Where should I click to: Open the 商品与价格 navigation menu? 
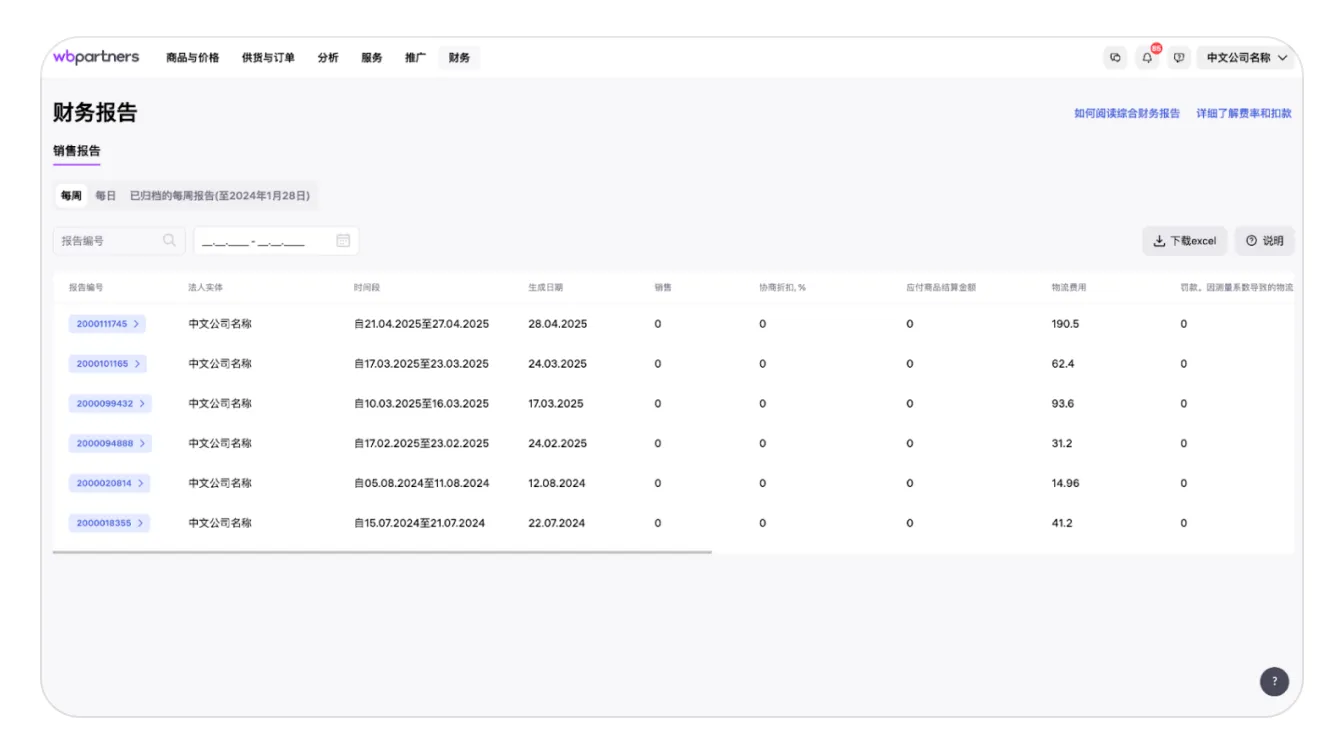(192, 58)
